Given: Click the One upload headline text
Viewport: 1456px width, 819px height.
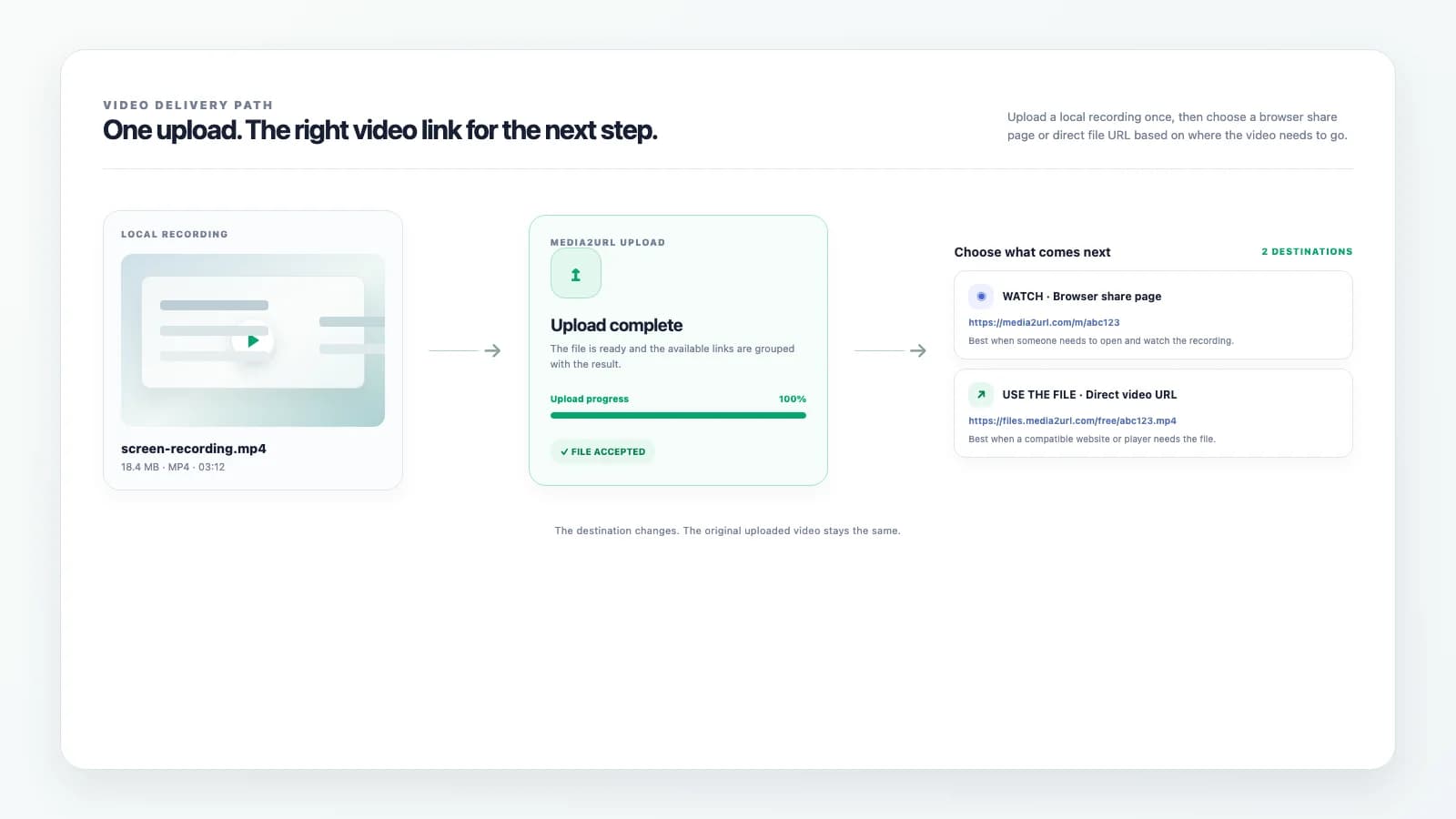Looking at the screenshot, I should pyautogui.click(x=380, y=130).
